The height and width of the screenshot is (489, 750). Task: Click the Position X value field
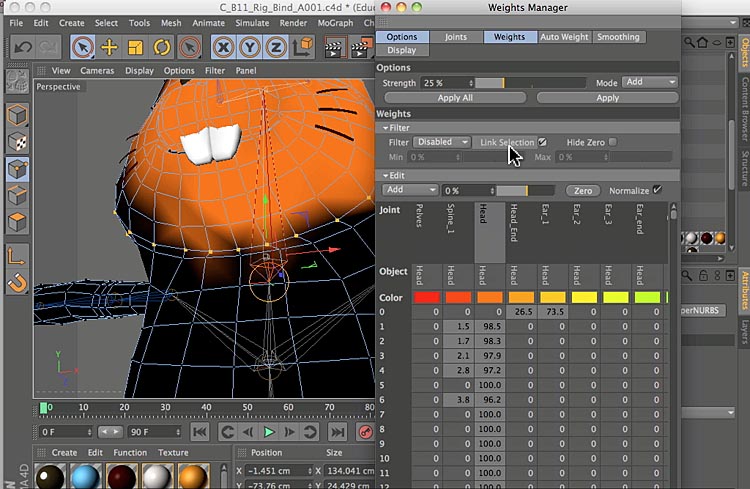[x=278, y=471]
